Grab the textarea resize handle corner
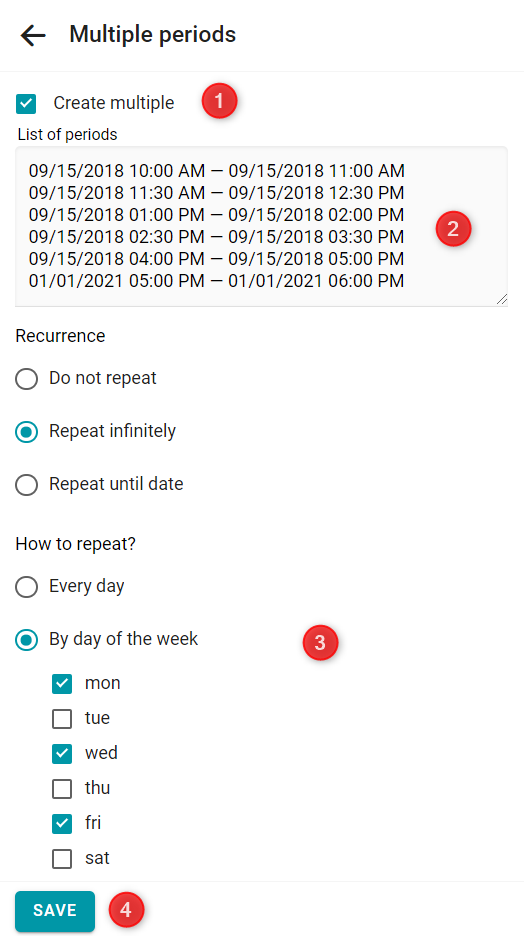Screen dimensions: 524x936 pyautogui.click(x=502, y=300)
